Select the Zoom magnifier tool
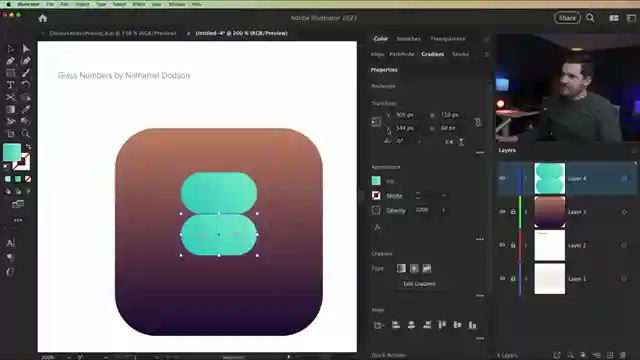The width and height of the screenshot is (640, 360). coord(26,133)
